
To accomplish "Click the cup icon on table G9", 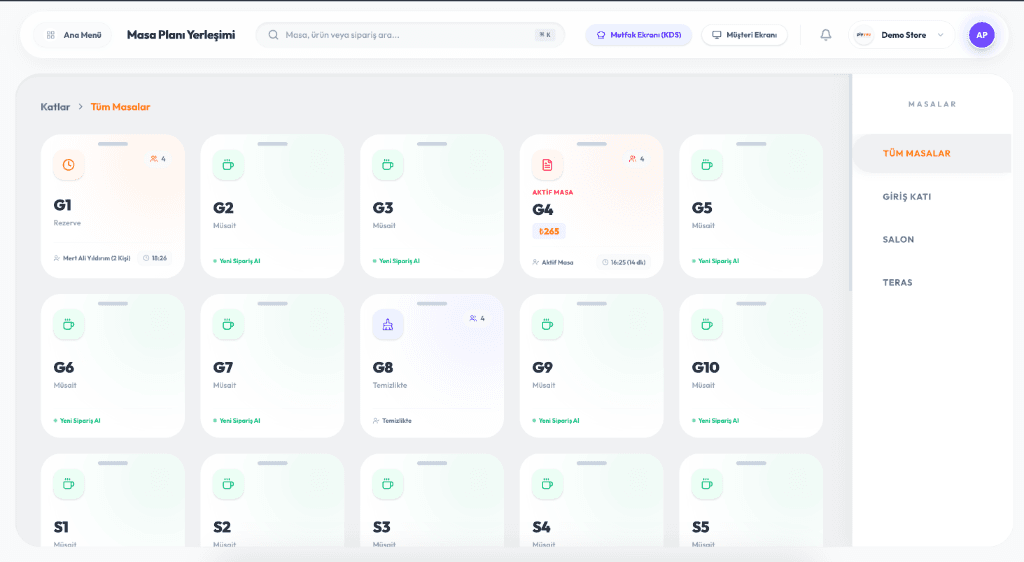I will coord(547,324).
